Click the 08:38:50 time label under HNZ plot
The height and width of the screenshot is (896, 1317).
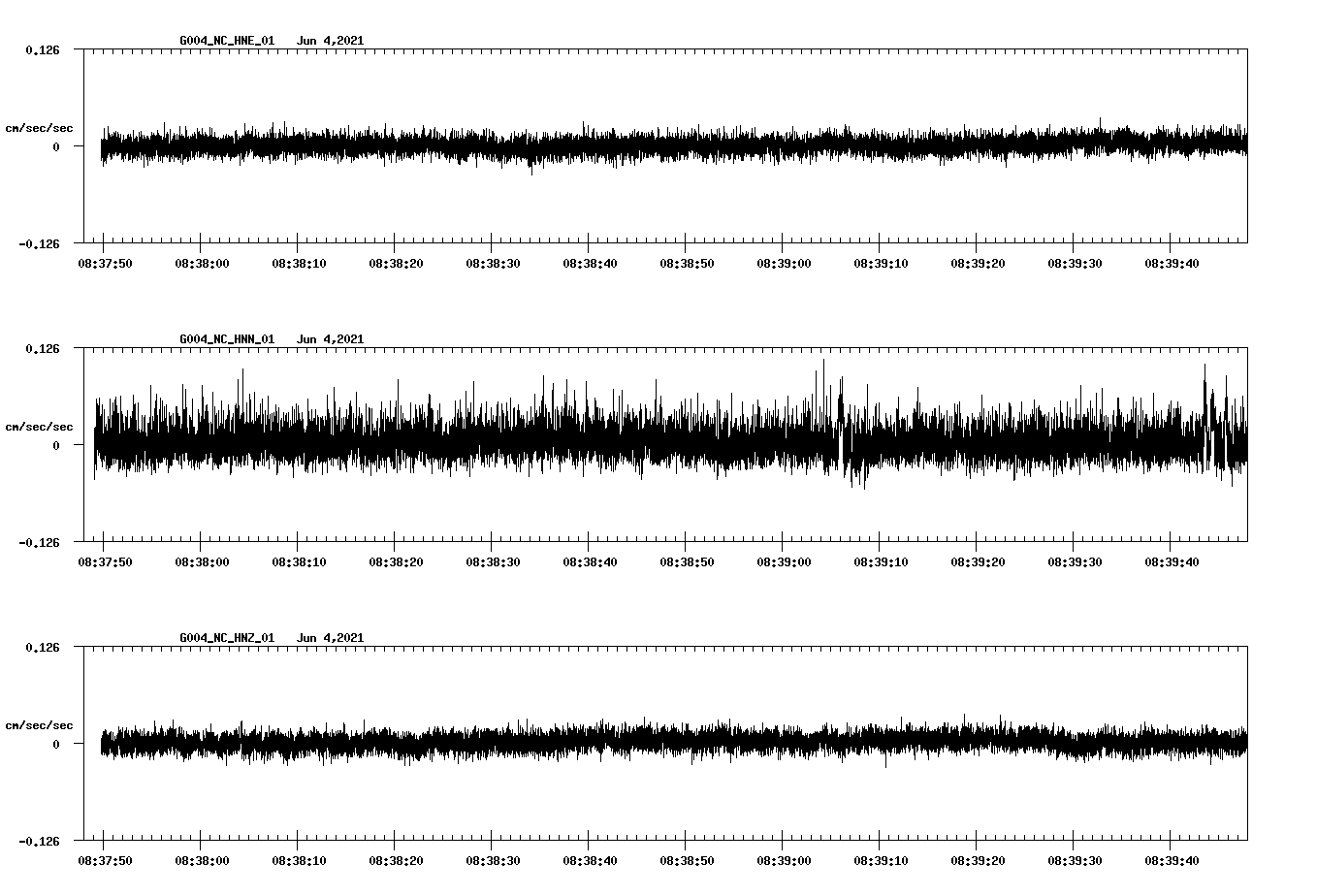(687, 861)
